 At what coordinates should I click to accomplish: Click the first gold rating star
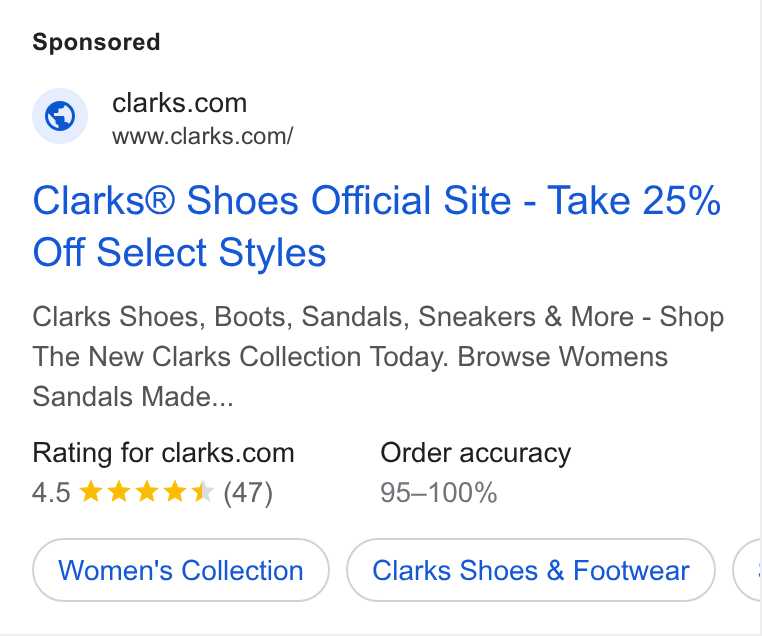coord(90,491)
